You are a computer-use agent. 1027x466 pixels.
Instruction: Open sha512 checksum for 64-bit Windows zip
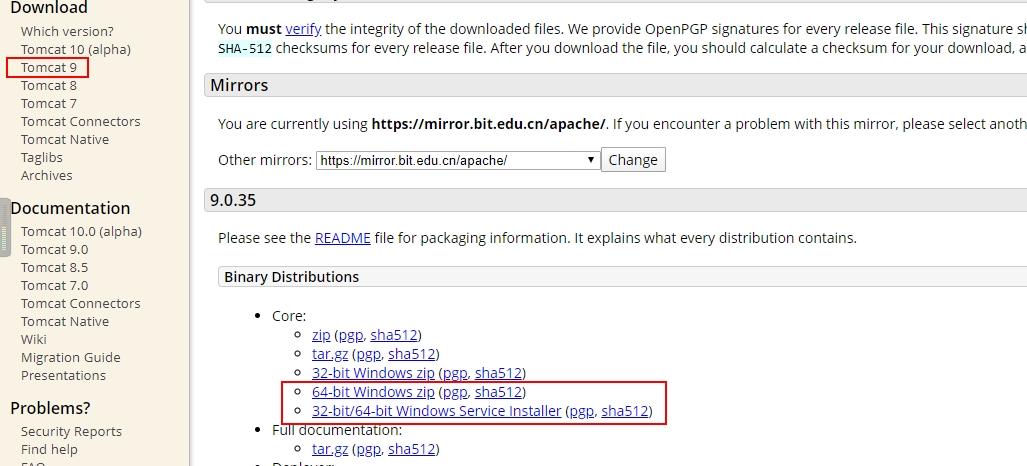498,392
